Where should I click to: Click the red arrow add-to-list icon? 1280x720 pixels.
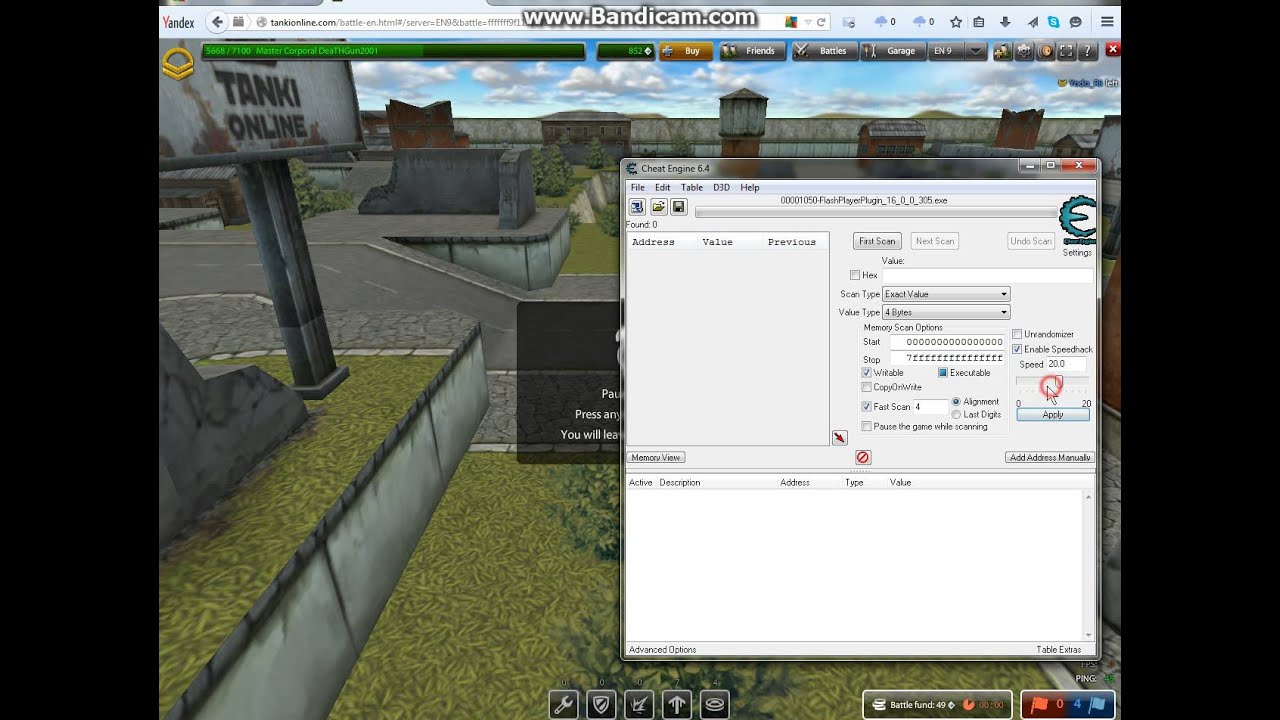[x=839, y=437]
